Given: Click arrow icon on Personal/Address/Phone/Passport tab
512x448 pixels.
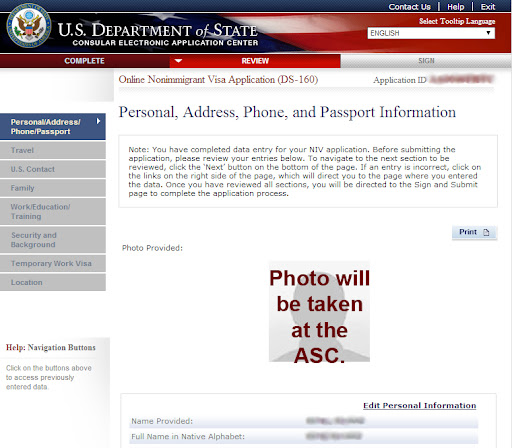Looking at the screenshot, I should tap(98, 121).
